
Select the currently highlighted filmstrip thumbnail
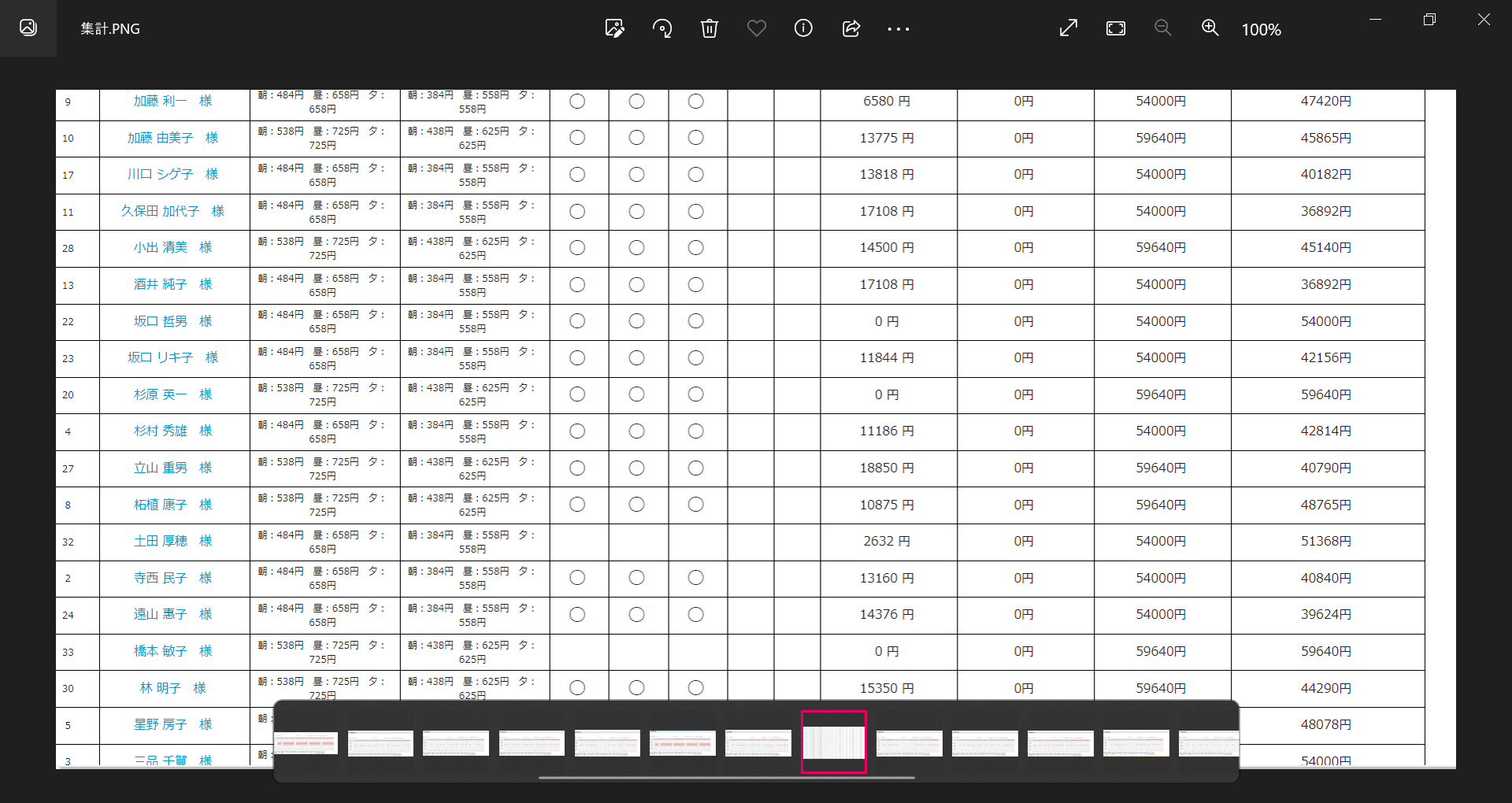(834, 742)
